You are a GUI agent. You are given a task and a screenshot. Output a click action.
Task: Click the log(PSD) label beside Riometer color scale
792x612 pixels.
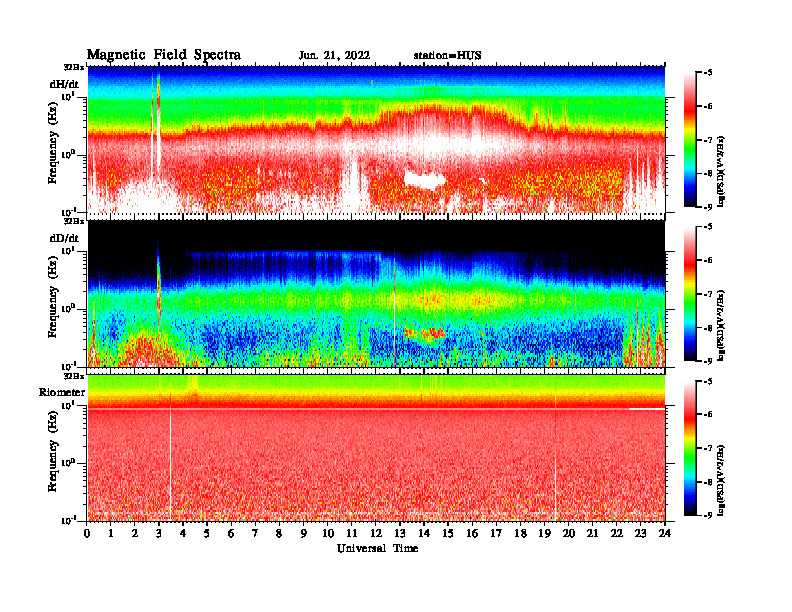[721, 479]
